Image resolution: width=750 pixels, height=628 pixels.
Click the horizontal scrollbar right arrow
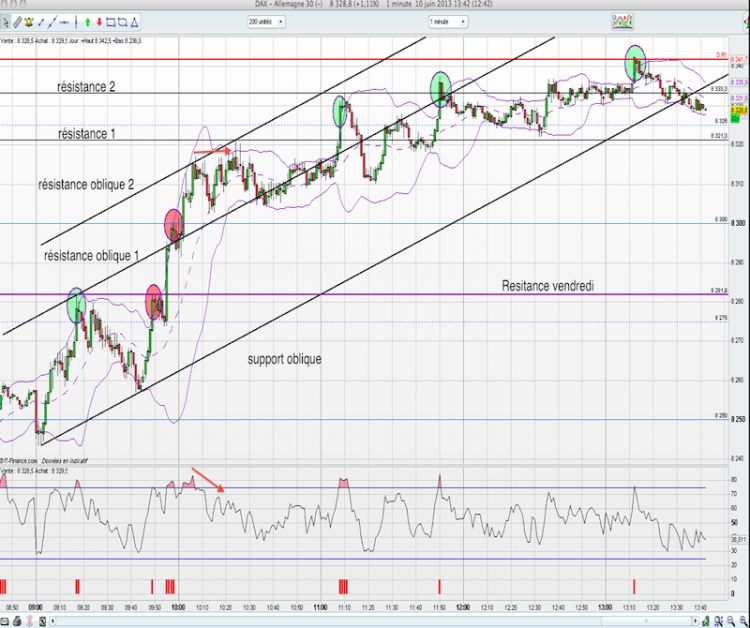point(695,621)
